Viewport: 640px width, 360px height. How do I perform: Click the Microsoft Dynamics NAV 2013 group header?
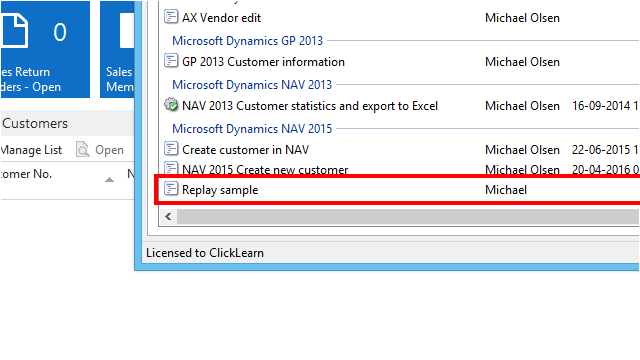[x=252, y=85]
